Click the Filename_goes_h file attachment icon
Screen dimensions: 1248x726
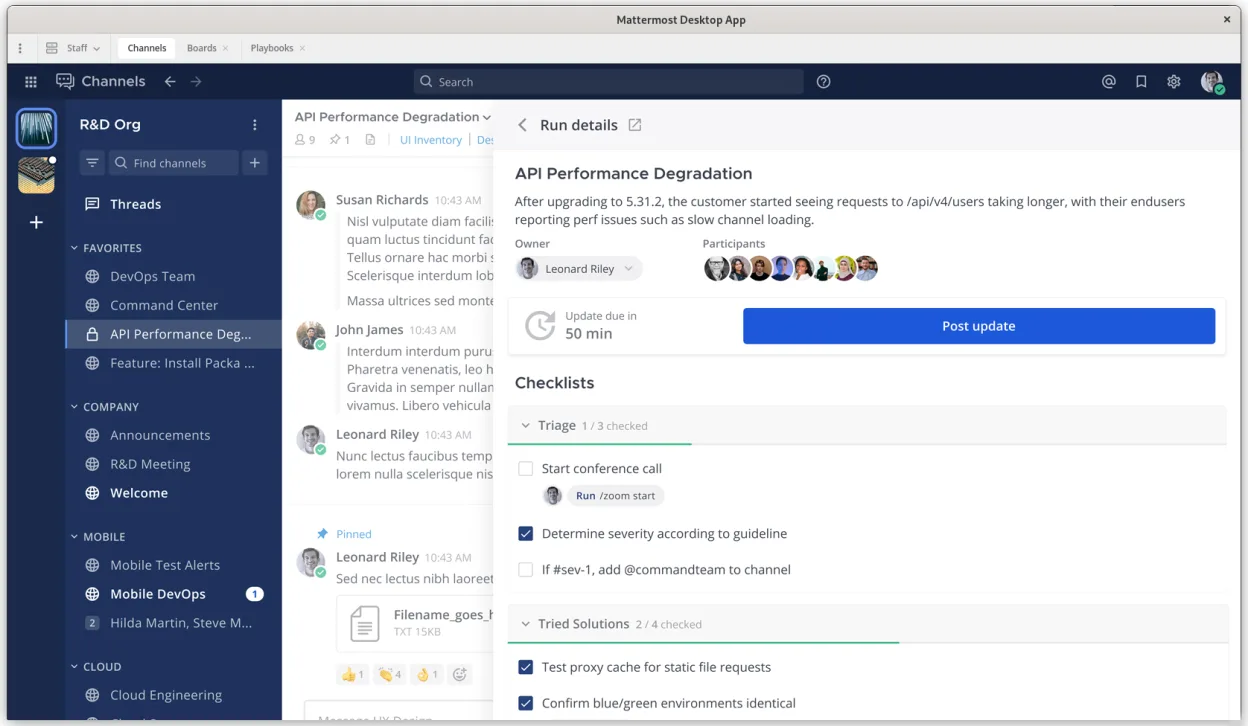coord(365,624)
